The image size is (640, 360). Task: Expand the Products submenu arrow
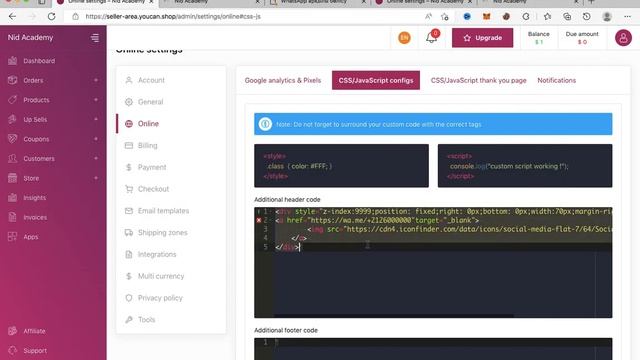[x=96, y=100]
